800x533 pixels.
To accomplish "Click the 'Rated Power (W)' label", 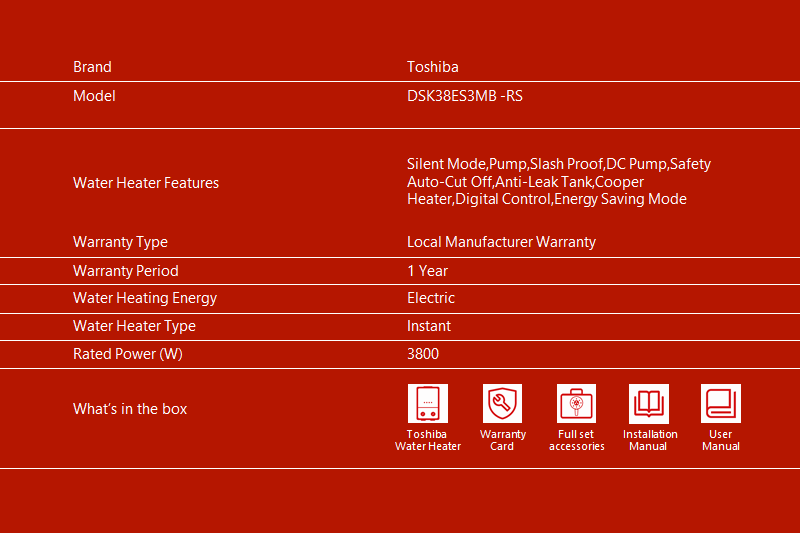I will pos(128,354).
